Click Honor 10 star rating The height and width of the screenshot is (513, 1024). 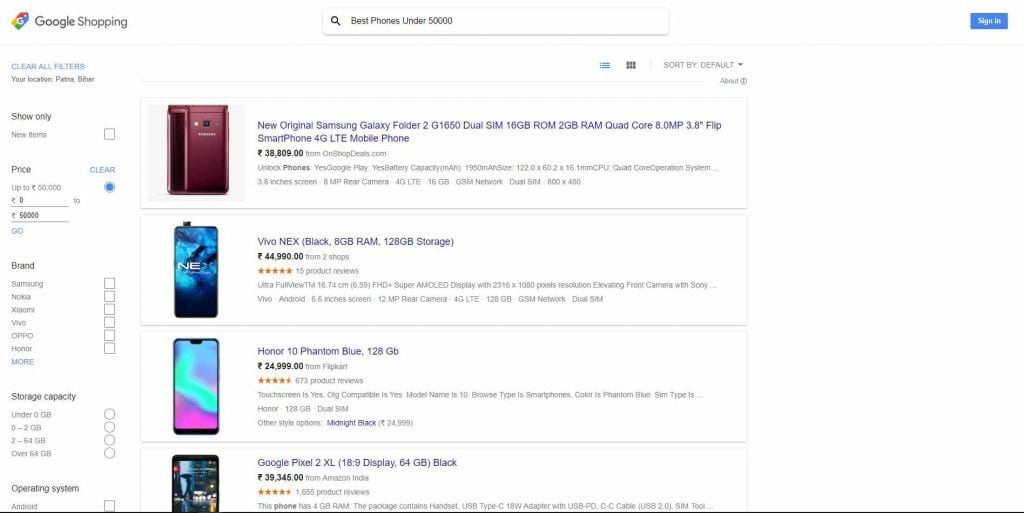tap(275, 381)
